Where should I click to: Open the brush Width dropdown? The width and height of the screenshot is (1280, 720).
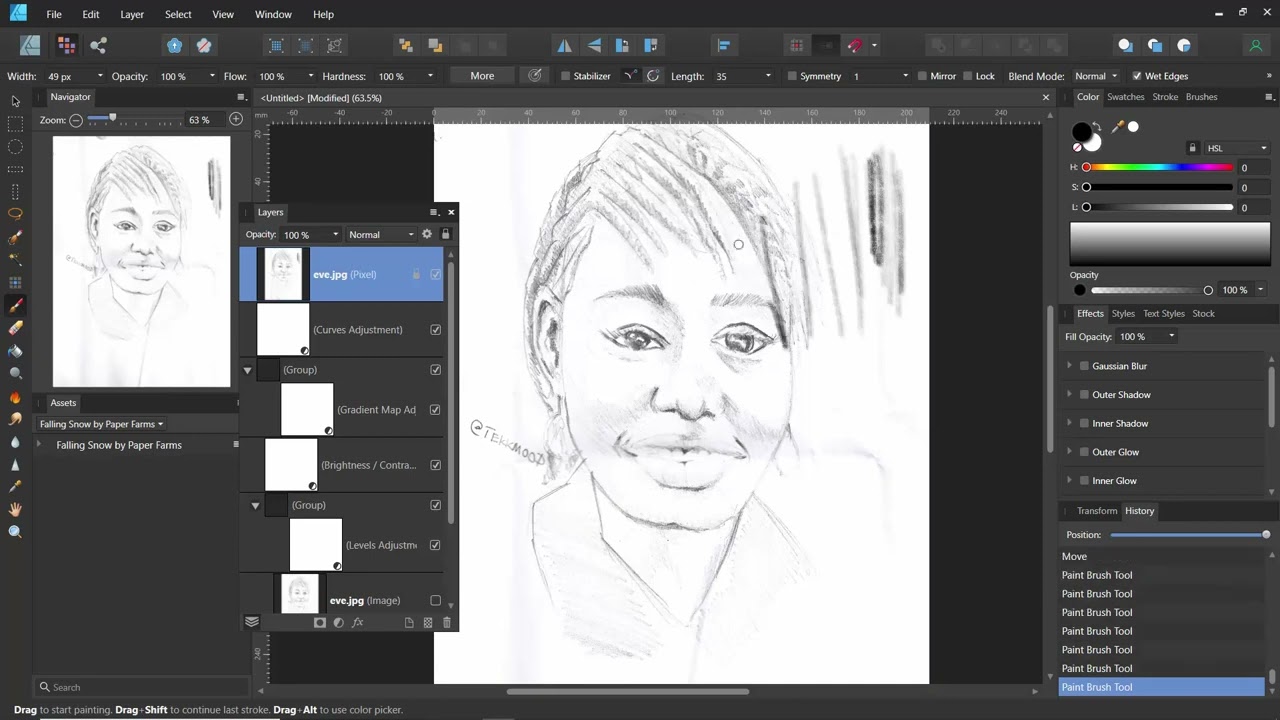tap(99, 76)
